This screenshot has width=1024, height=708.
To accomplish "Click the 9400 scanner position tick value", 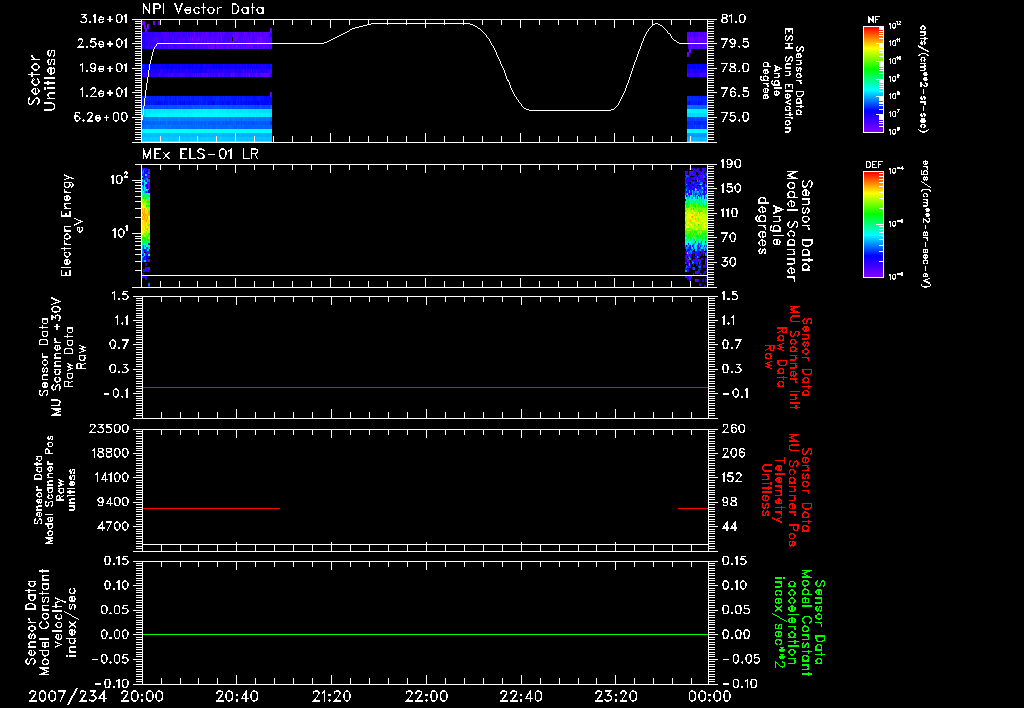I will pyautogui.click(x=115, y=502).
